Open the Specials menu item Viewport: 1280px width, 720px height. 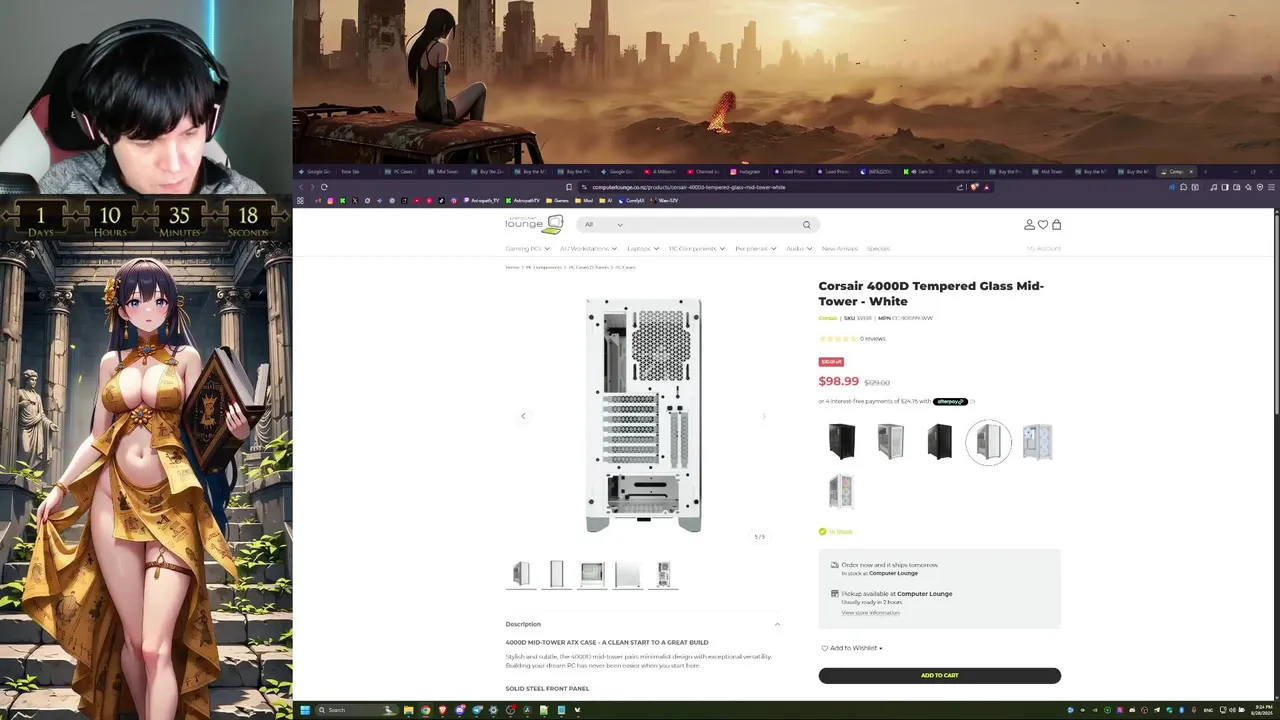878,248
